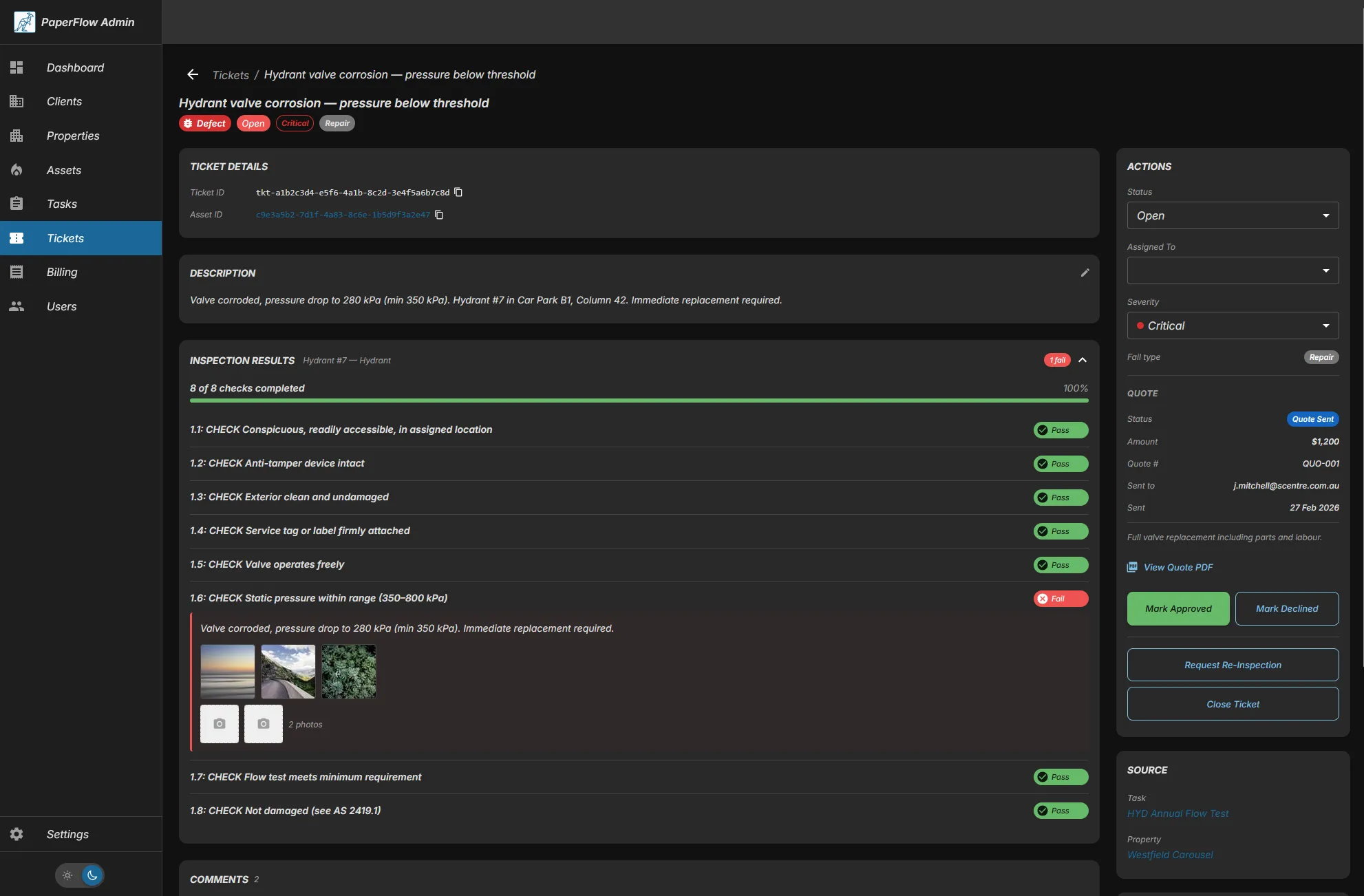This screenshot has width=1364, height=896.
Task: Click the Mark Approved button
Action: coord(1177,608)
